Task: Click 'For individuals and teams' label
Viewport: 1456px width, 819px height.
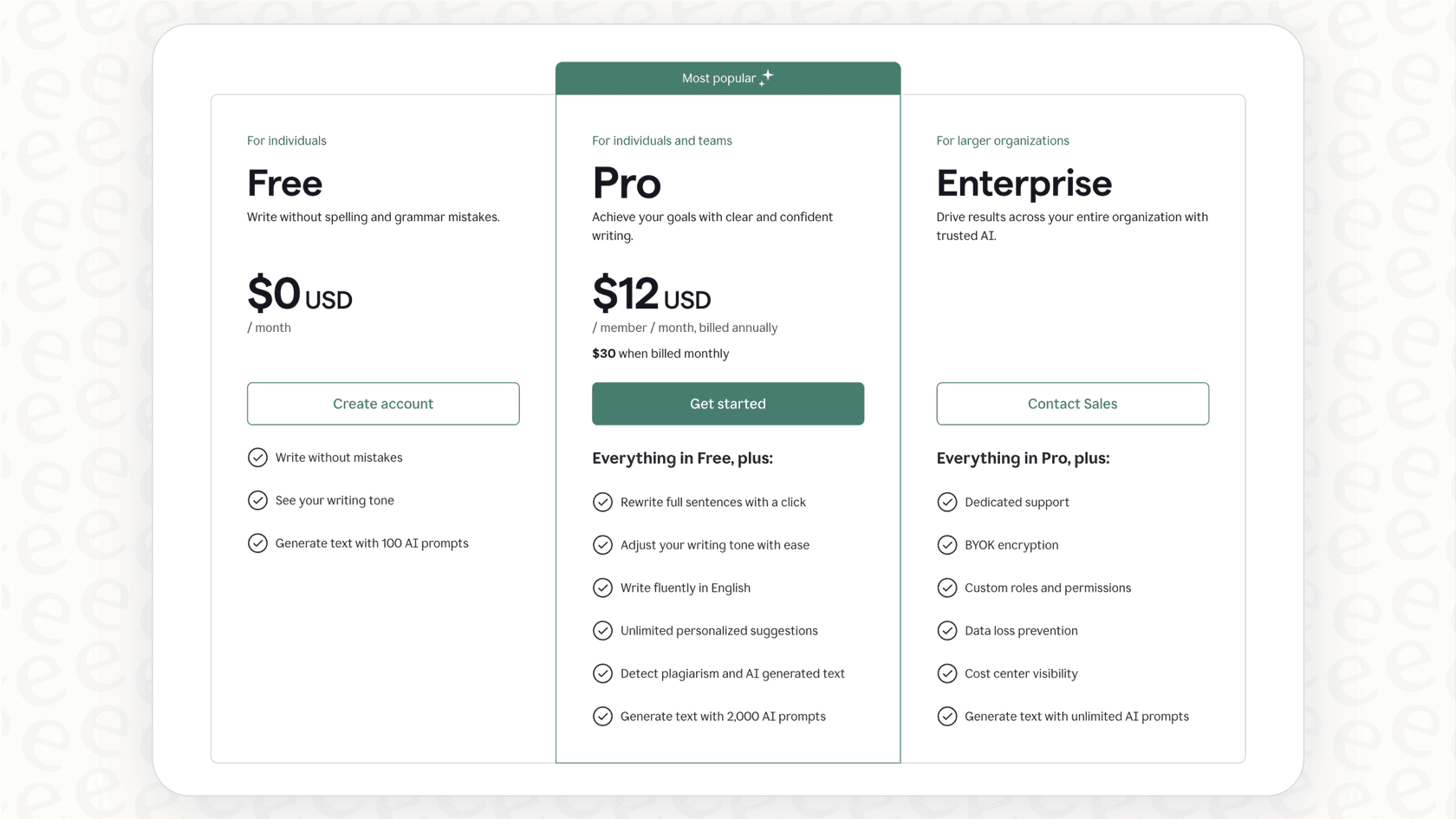Action: [661, 140]
